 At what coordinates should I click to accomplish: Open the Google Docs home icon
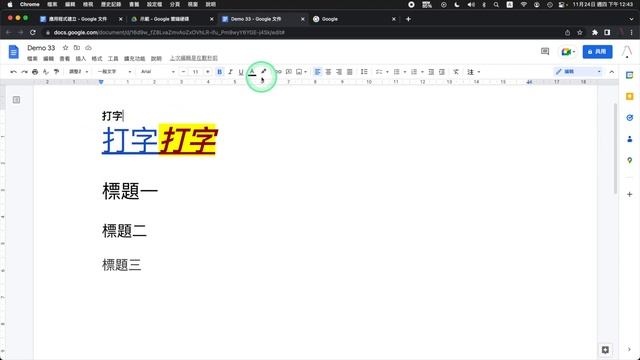[13, 52]
